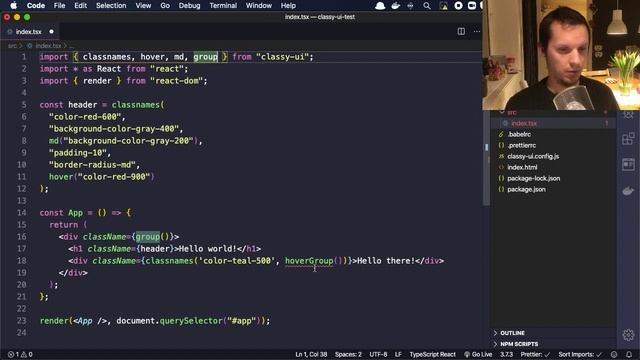Open .prettierrc in the explorer
Viewport: 640px width, 360px height.
coord(522,145)
